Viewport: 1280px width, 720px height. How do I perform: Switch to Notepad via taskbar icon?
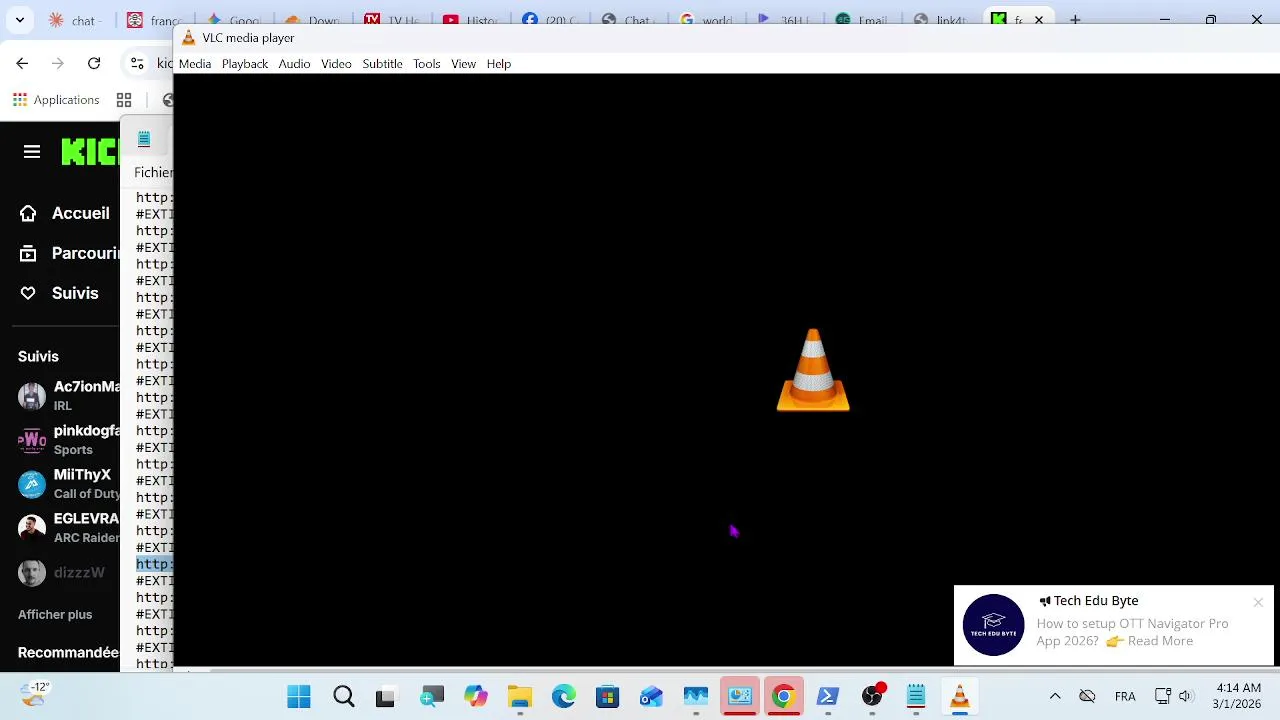click(916, 696)
